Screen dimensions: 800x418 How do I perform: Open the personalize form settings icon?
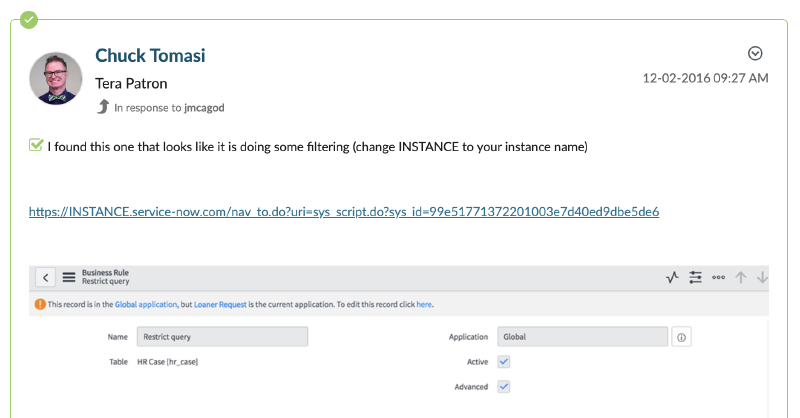(695, 278)
